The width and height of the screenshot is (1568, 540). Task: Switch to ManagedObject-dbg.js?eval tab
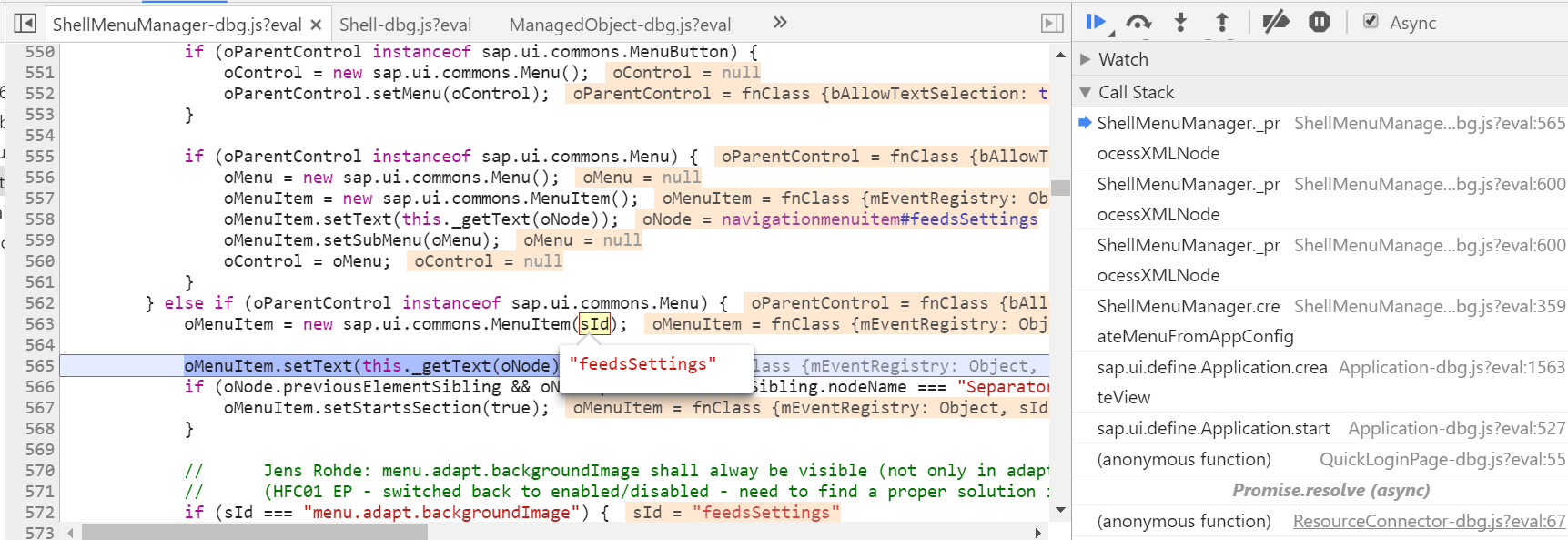620,25
